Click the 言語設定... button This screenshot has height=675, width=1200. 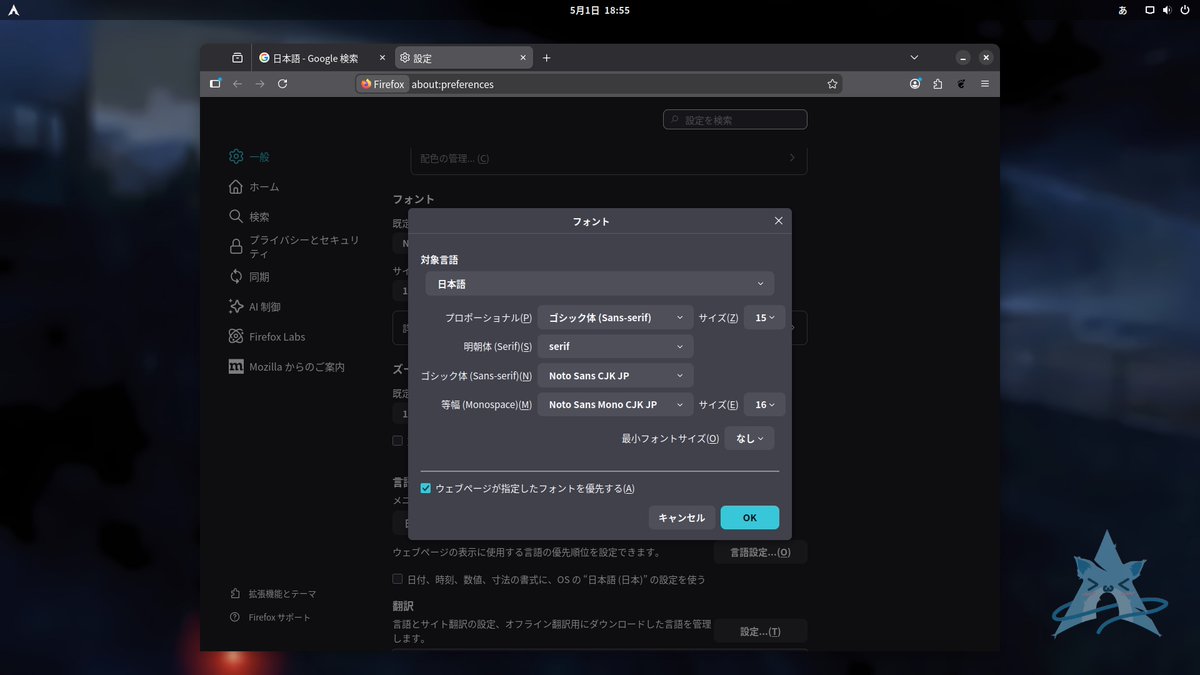tap(760, 552)
